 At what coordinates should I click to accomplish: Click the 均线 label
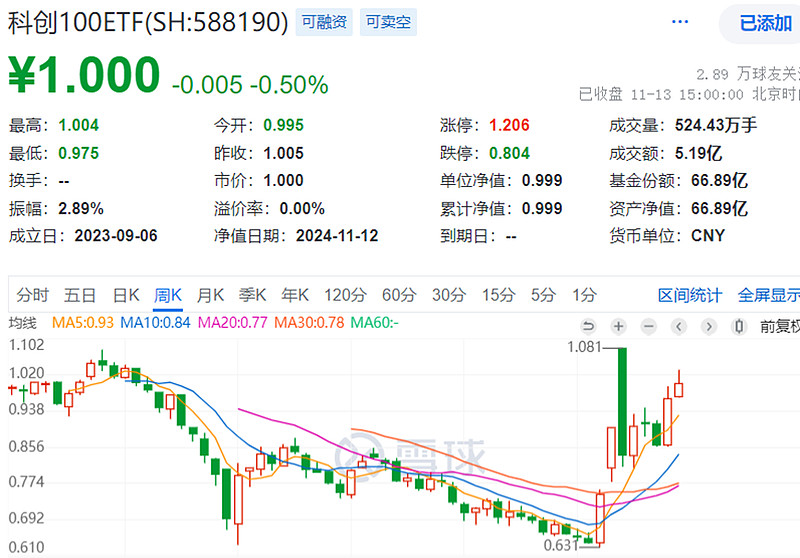coord(23,322)
